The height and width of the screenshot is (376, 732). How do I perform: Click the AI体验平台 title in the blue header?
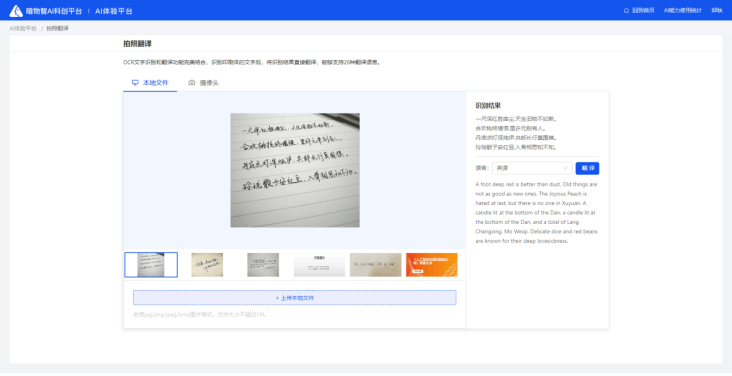(x=113, y=11)
